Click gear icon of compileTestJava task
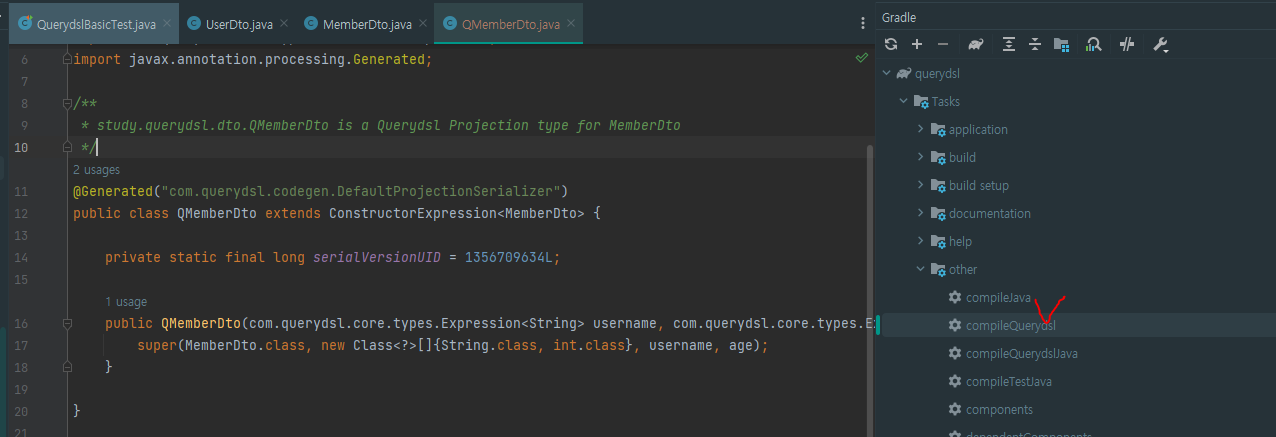 (x=955, y=381)
